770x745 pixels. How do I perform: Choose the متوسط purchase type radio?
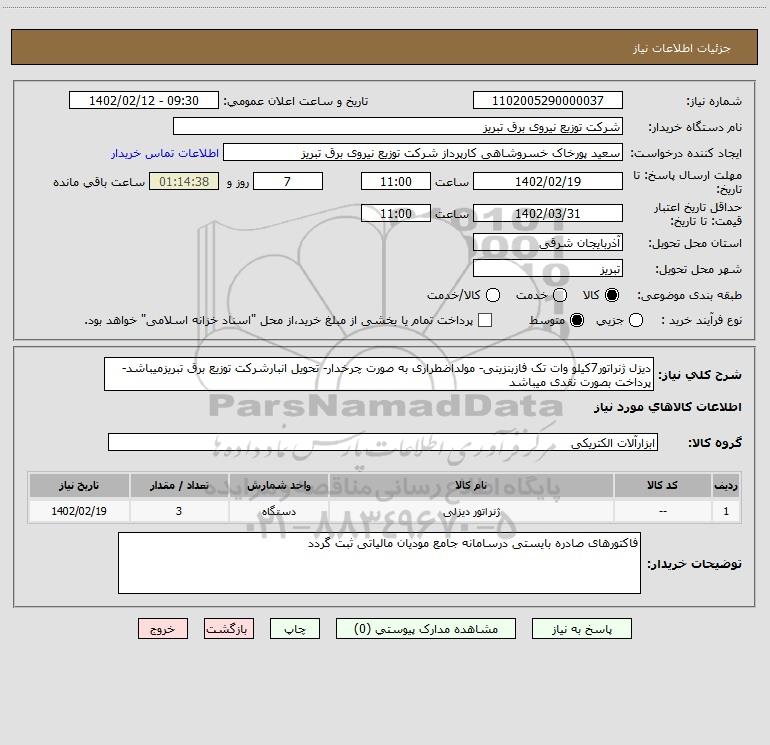577,320
